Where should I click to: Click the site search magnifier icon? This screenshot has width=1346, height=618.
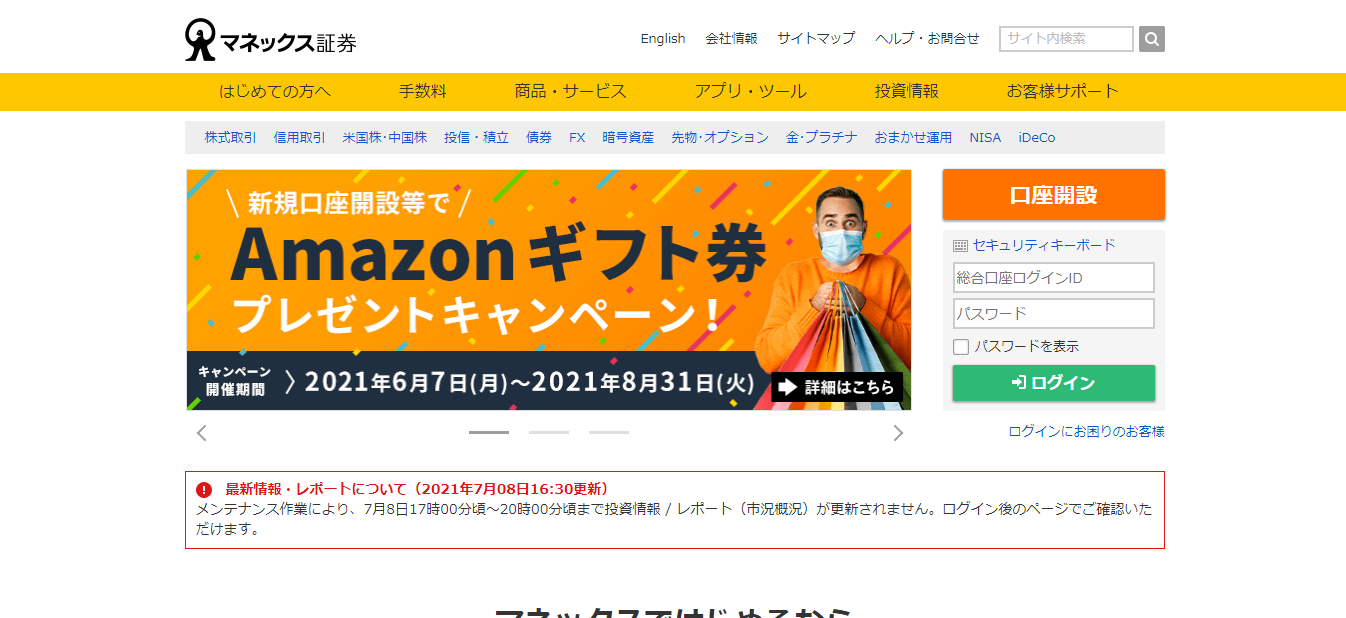pos(1150,39)
